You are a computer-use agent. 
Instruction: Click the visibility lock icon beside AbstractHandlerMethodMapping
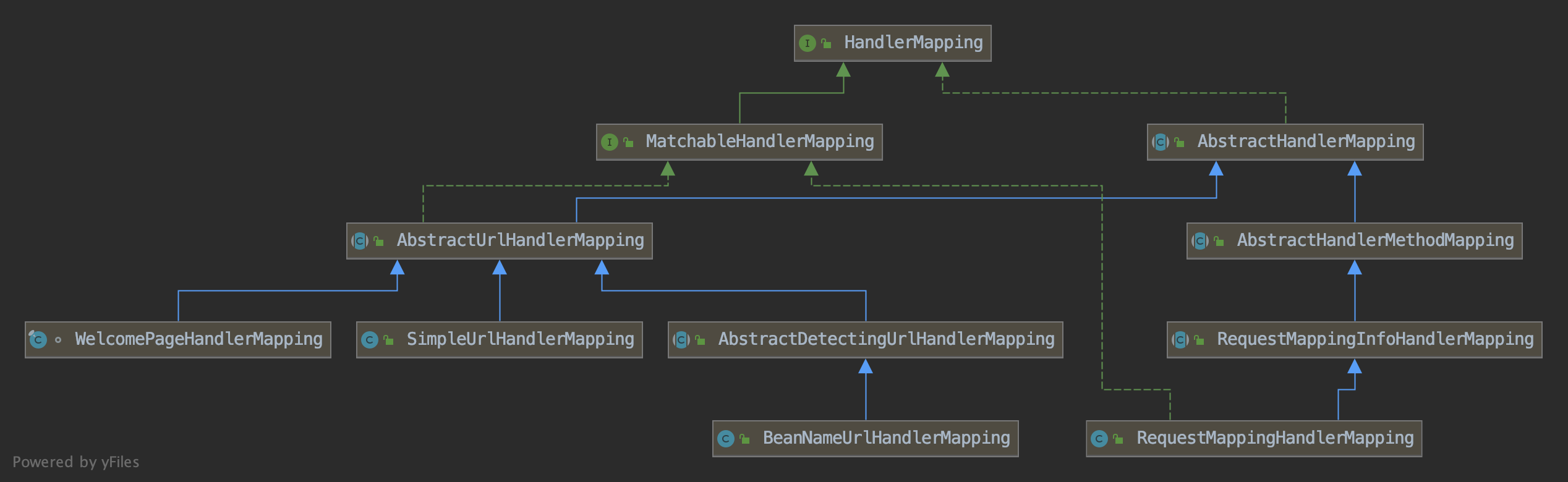pos(1219,241)
